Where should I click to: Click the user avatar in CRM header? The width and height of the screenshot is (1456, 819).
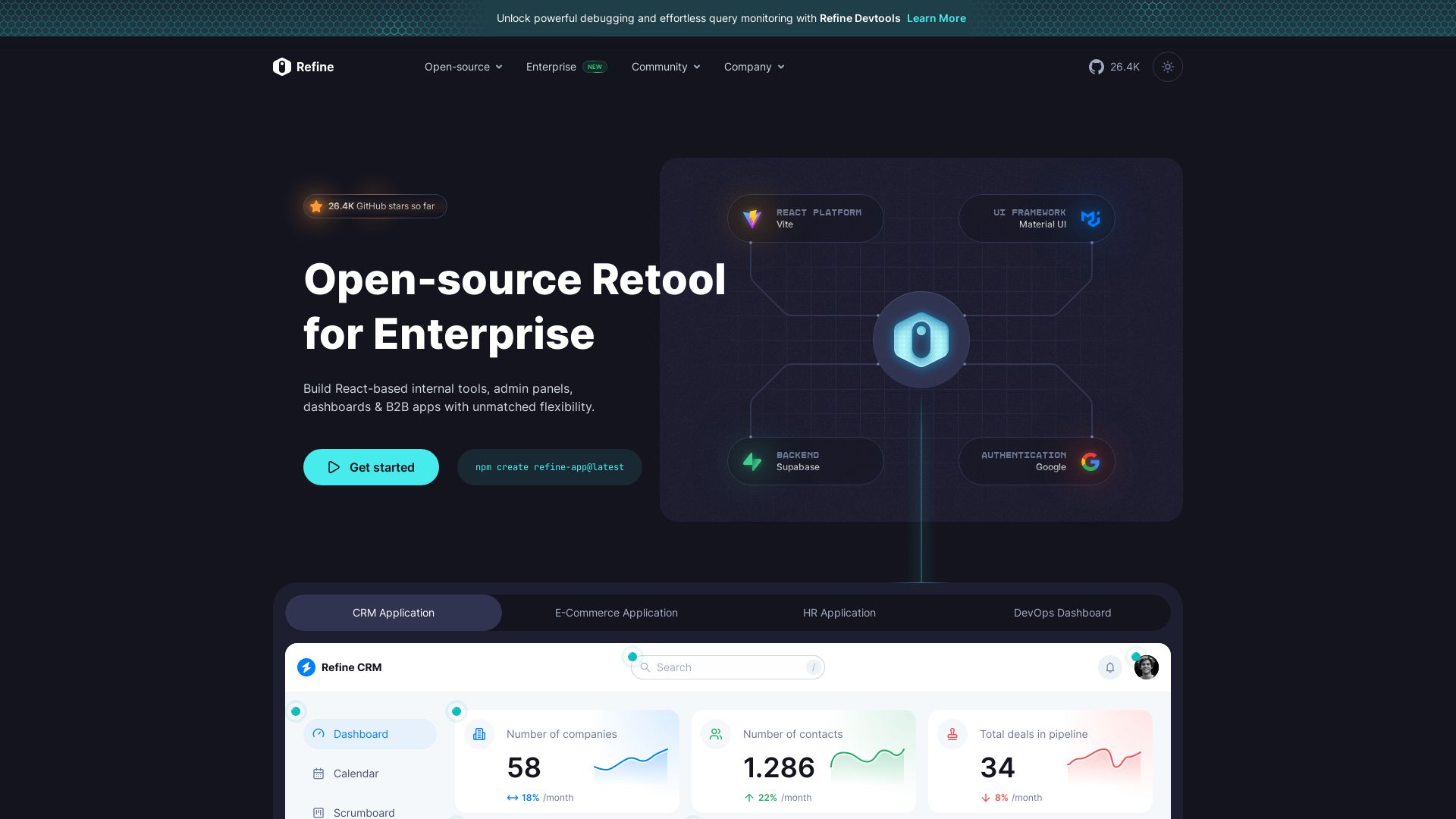click(x=1146, y=667)
